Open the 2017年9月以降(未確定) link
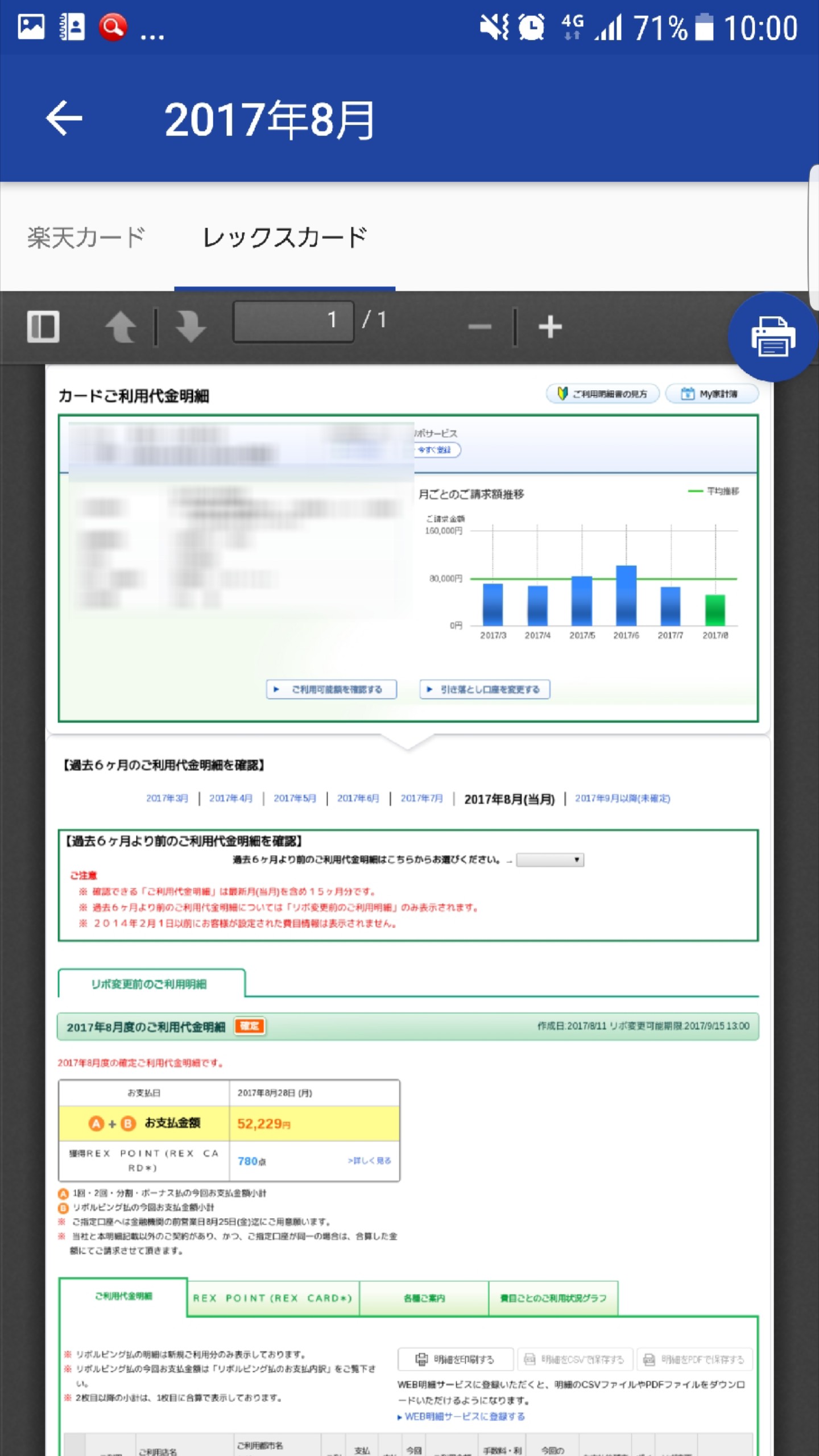819x1456 pixels. click(x=622, y=799)
